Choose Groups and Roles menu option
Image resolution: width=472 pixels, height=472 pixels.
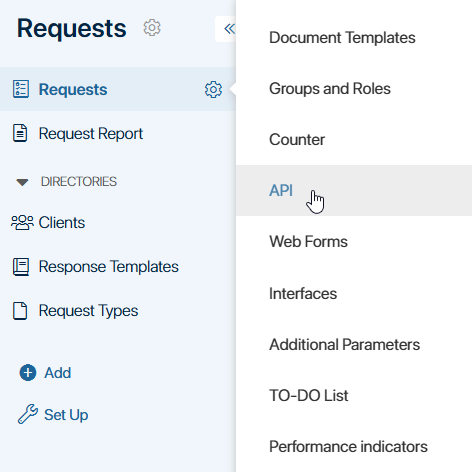330,89
